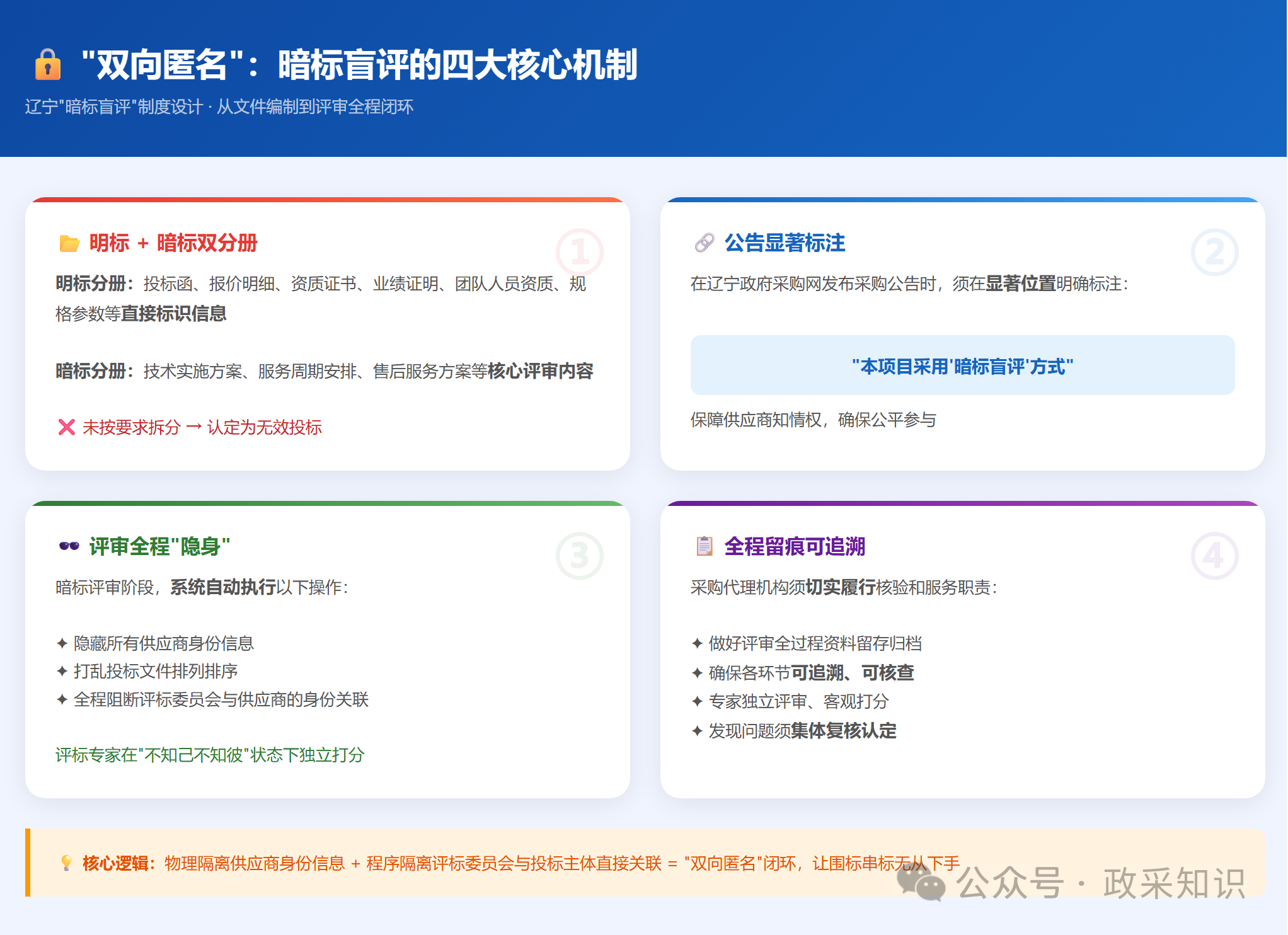Screen dimensions: 1288x935
Task: Click the blue box "本项目采用'暗标盲评'方式"
Action: point(962,365)
